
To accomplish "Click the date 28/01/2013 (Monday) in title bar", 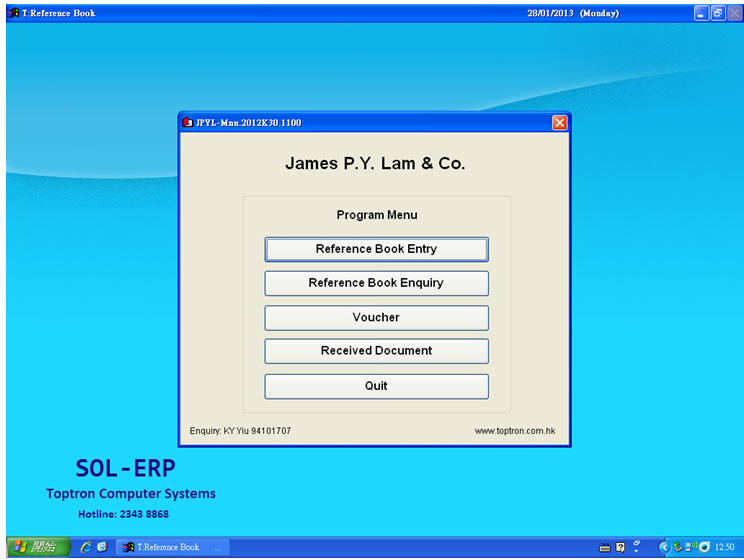I will (573, 13).
